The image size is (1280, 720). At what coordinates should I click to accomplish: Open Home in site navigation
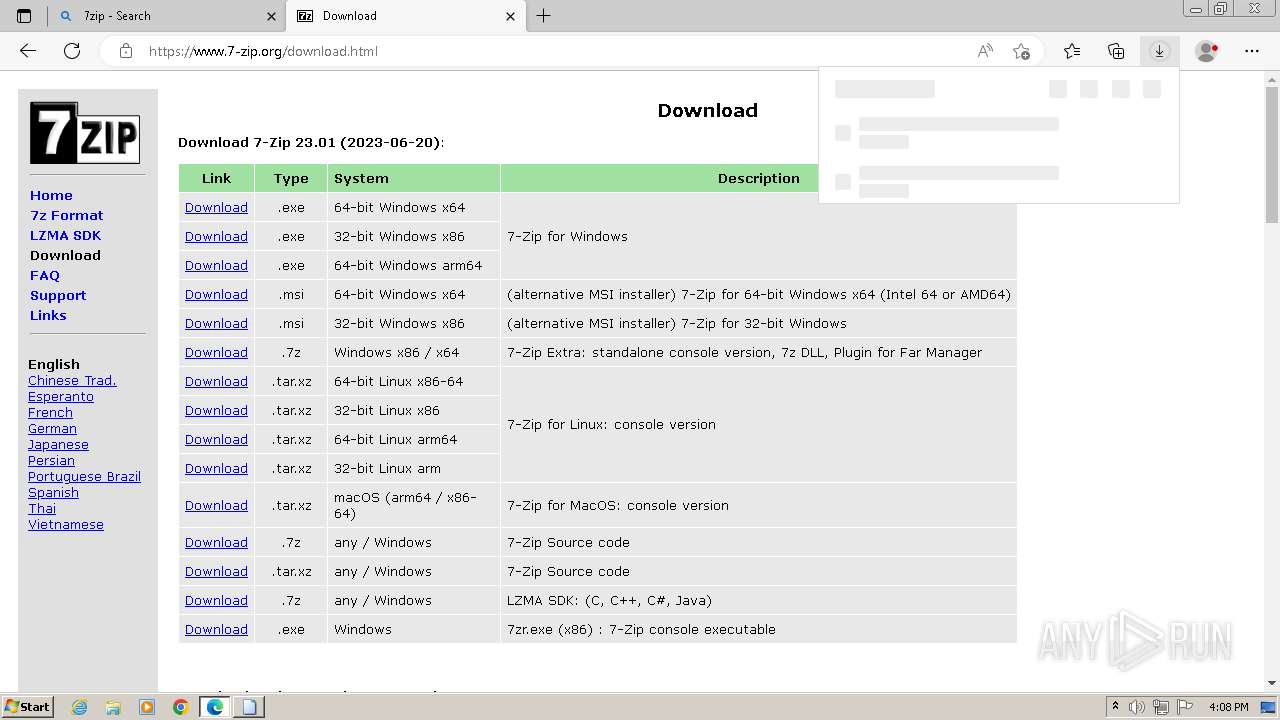[x=51, y=195]
